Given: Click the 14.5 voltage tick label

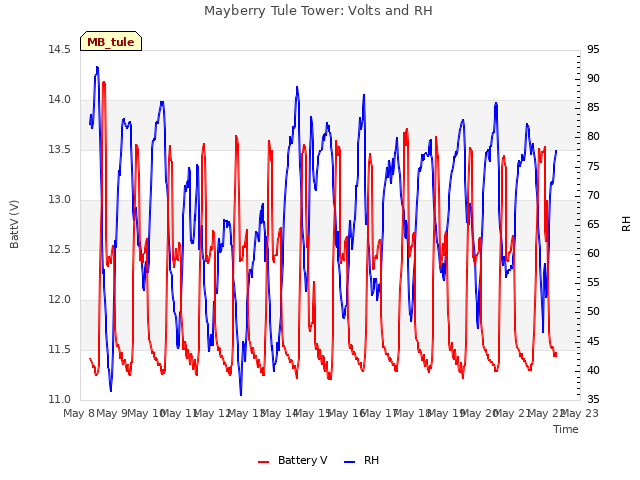Looking at the screenshot, I should click(60, 50).
